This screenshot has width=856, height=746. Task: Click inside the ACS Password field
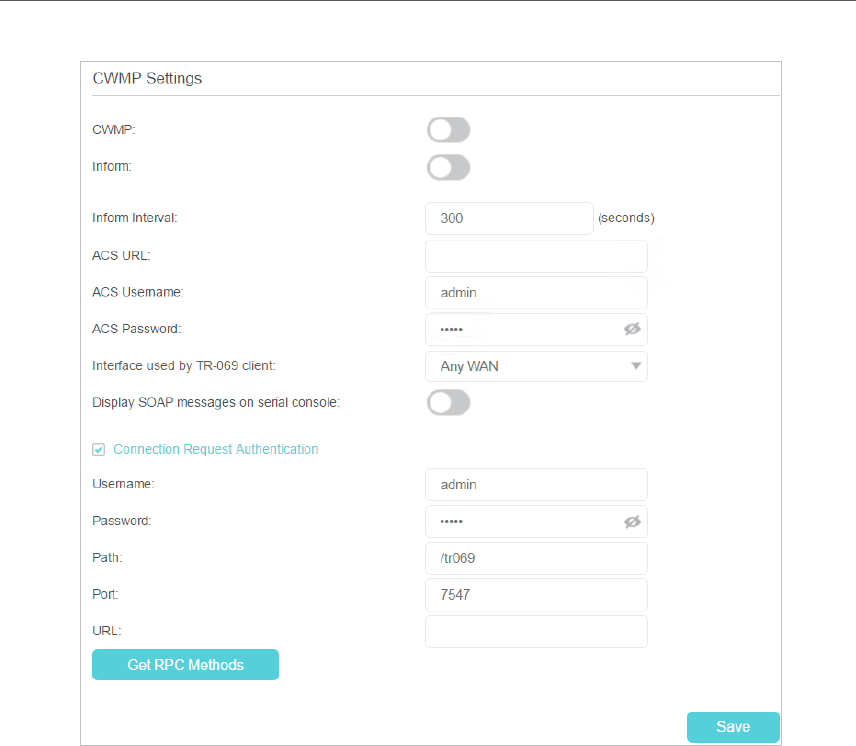[x=520, y=329]
